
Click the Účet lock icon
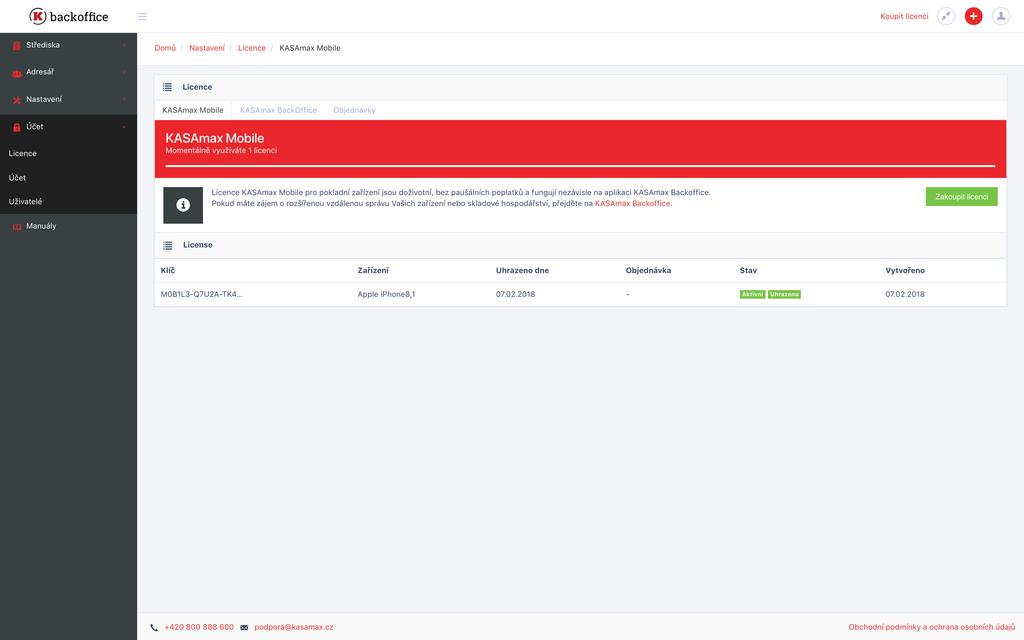[x=17, y=127]
